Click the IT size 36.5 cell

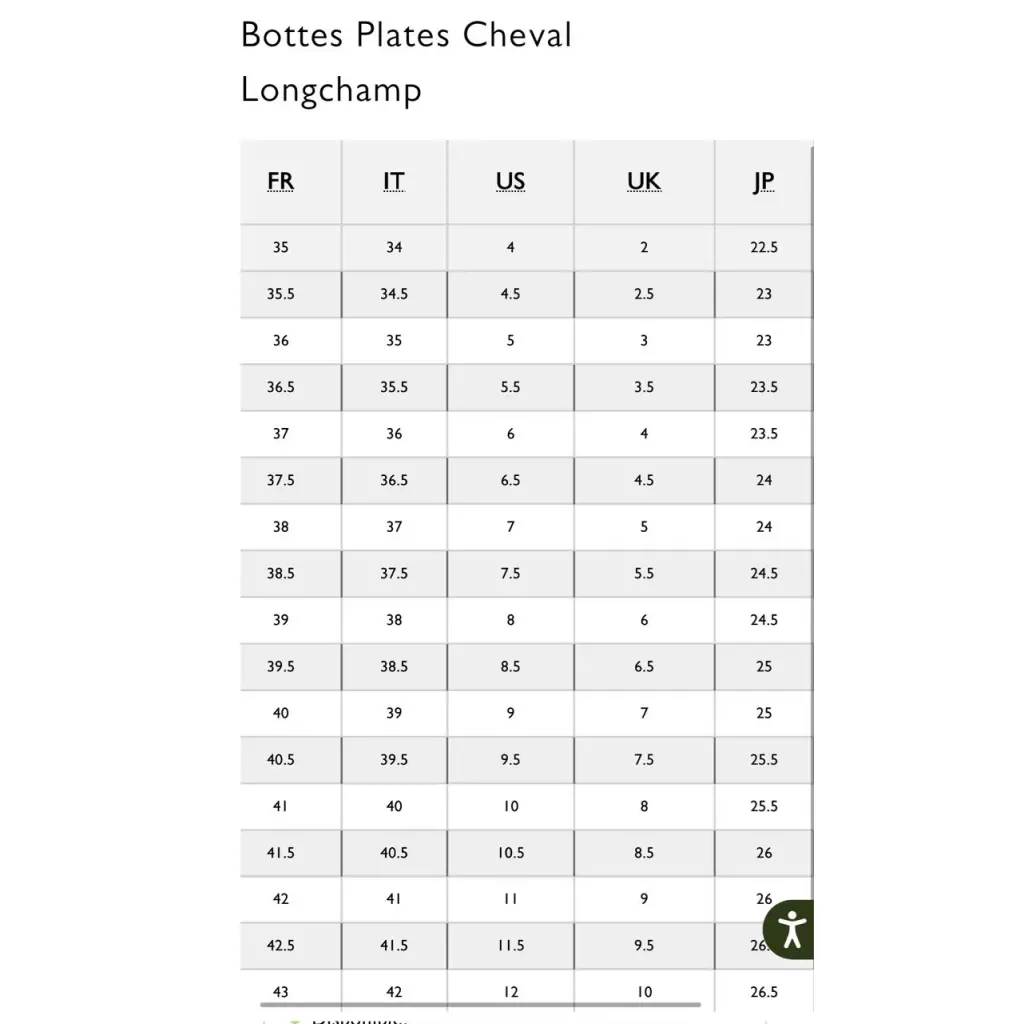point(394,480)
